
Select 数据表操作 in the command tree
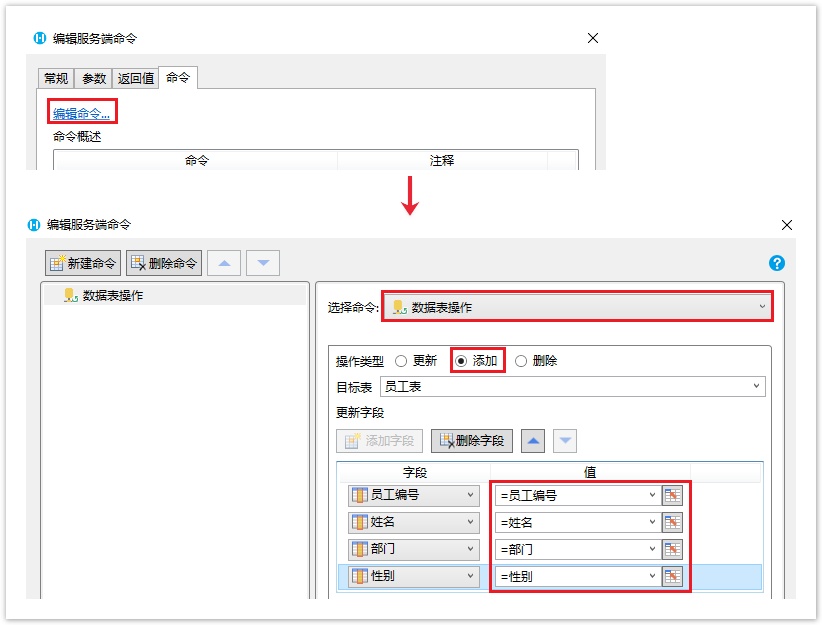point(112,295)
